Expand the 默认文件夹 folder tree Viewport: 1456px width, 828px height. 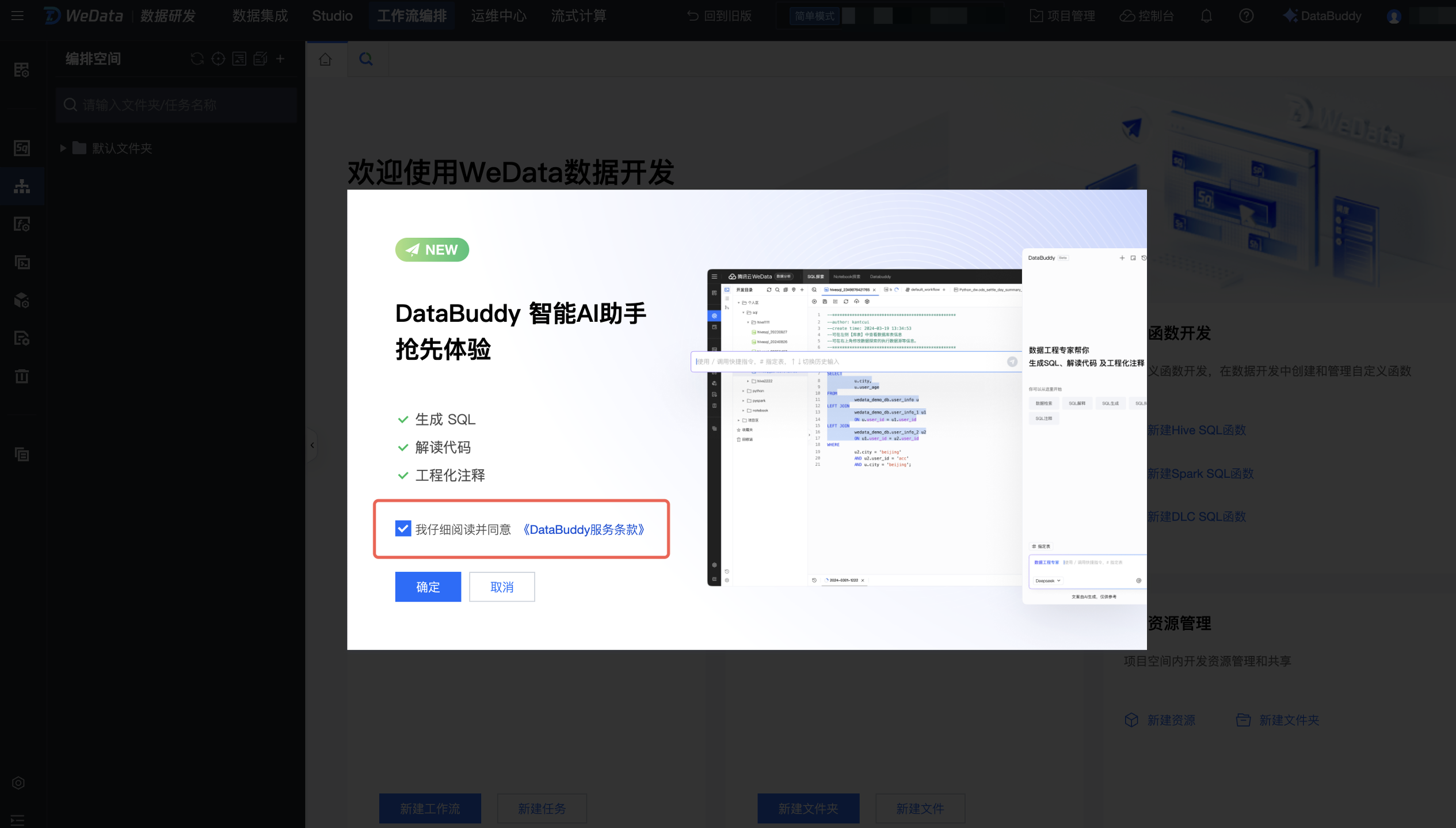pyautogui.click(x=63, y=148)
